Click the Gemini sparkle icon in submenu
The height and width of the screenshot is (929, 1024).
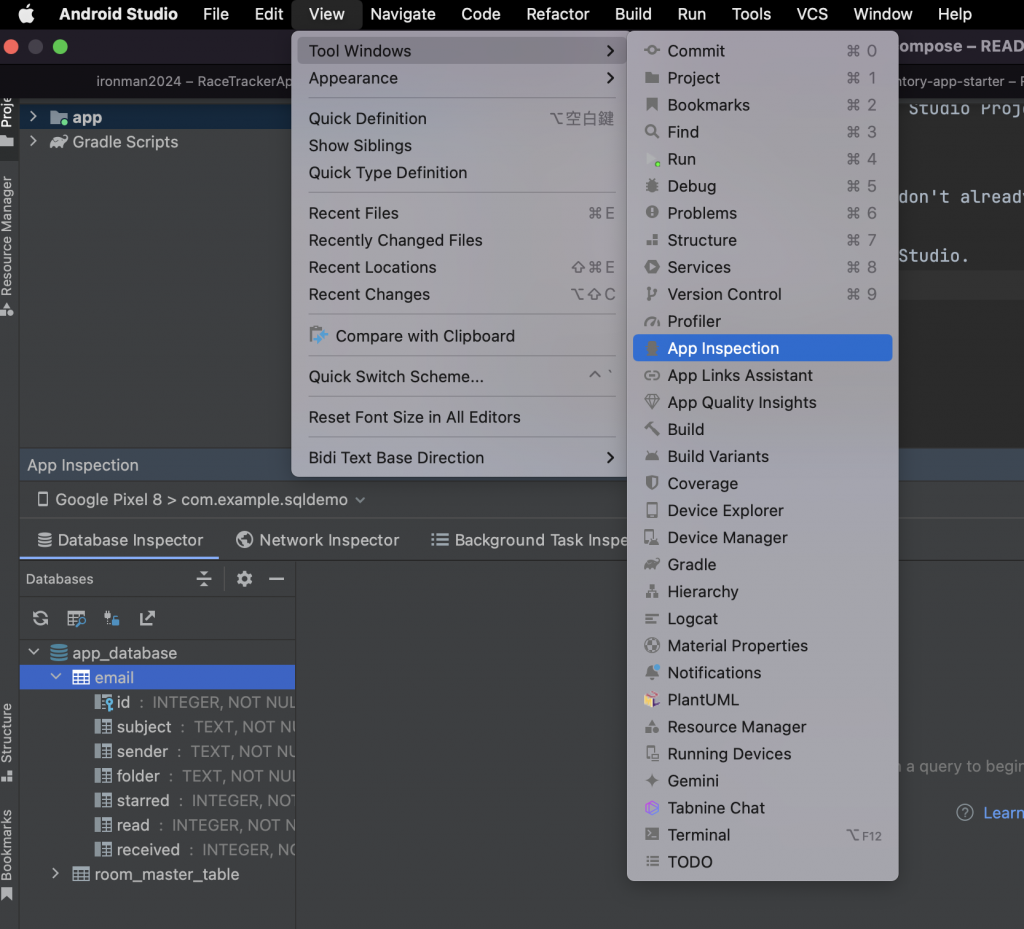652,780
